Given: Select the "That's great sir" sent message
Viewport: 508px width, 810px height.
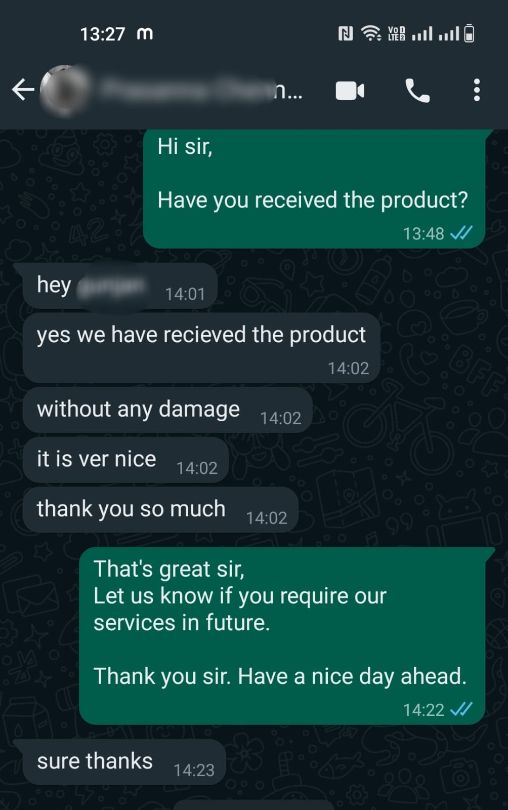Looking at the screenshot, I should pyautogui.click(x=282, y=635).
